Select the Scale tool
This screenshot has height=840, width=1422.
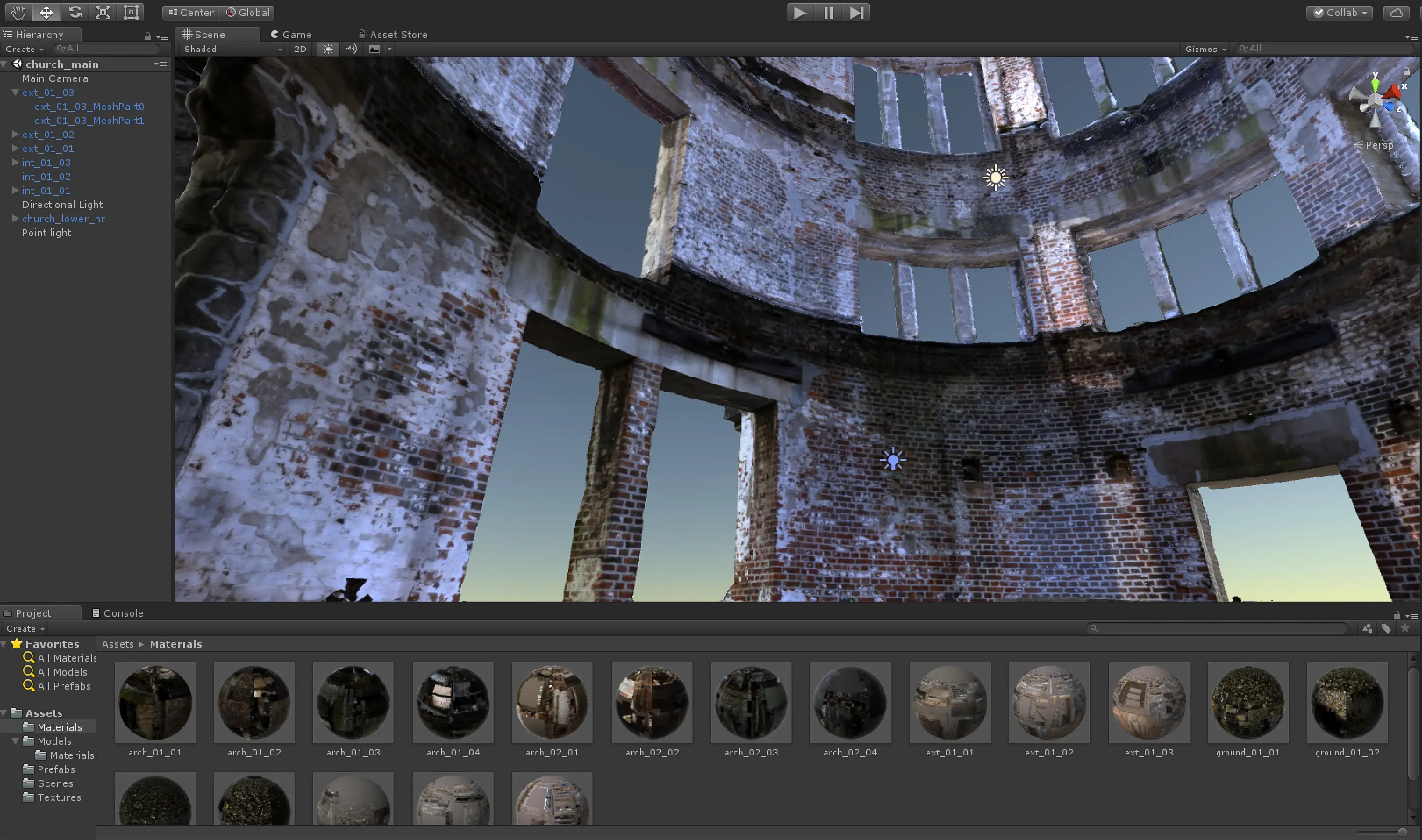point(103,12)
